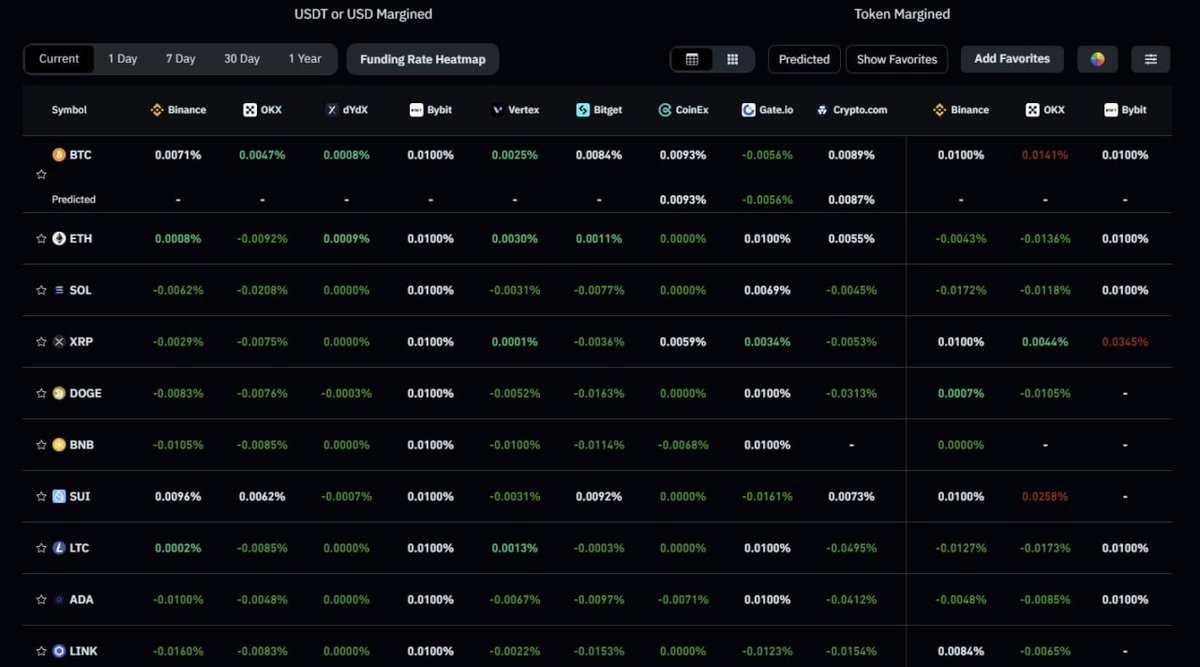Click SOL OKX rate -0.0208%
The width and height of the screenshot is (1200, 667).
(262, 290)
